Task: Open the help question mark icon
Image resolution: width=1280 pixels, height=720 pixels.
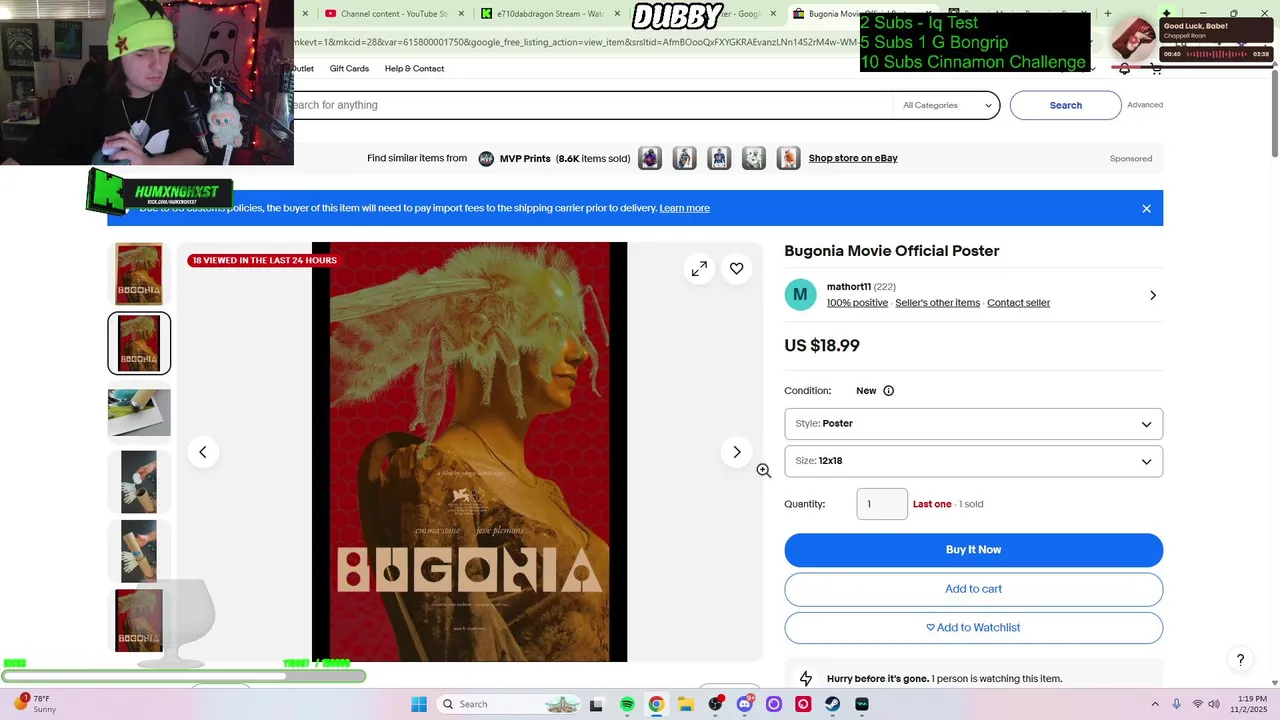Action: (x=1240, y=659)
